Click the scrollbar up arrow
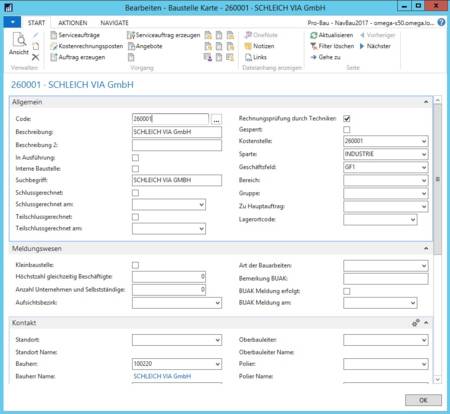The width and height of the screenshot is (450, 414). 438,100
